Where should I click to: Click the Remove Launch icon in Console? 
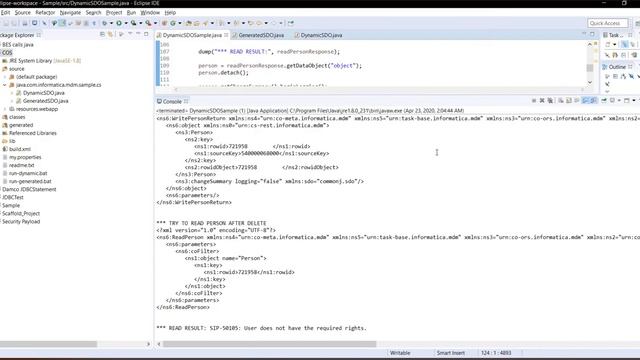(542, 100)
